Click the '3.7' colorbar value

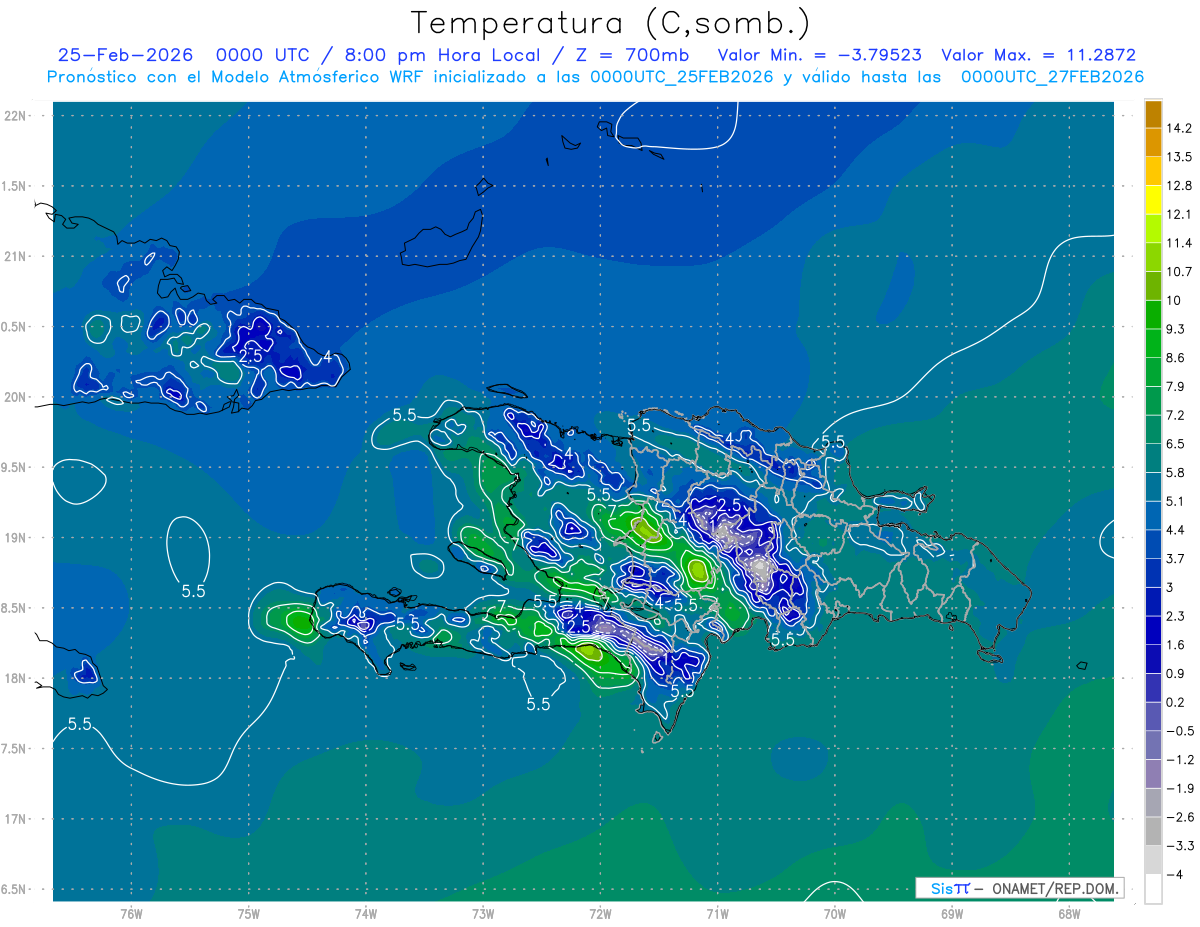(x=1176, y=558)
